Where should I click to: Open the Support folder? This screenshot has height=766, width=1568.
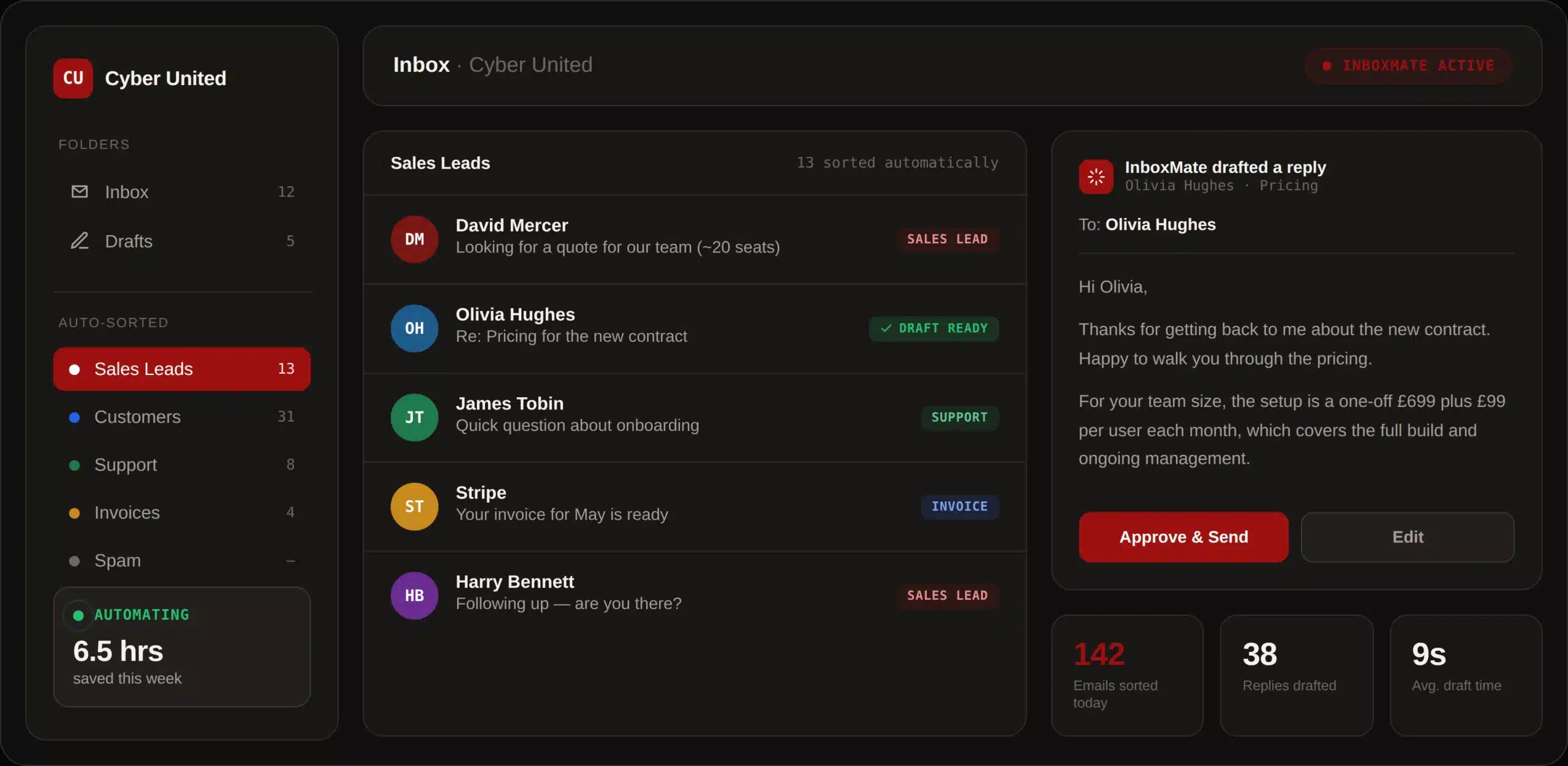coord(182,465)
